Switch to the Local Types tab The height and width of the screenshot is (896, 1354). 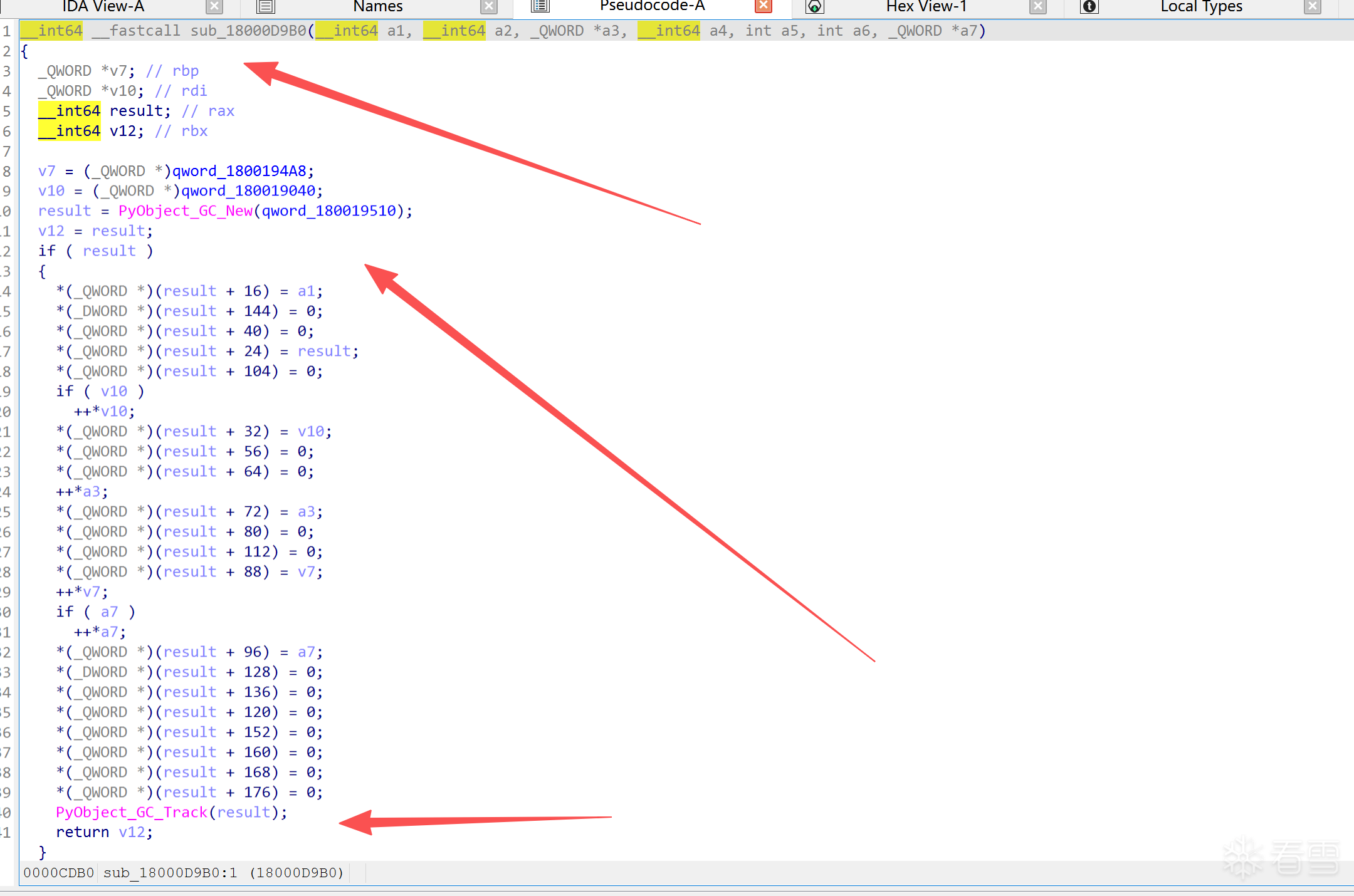[1201, 7]
